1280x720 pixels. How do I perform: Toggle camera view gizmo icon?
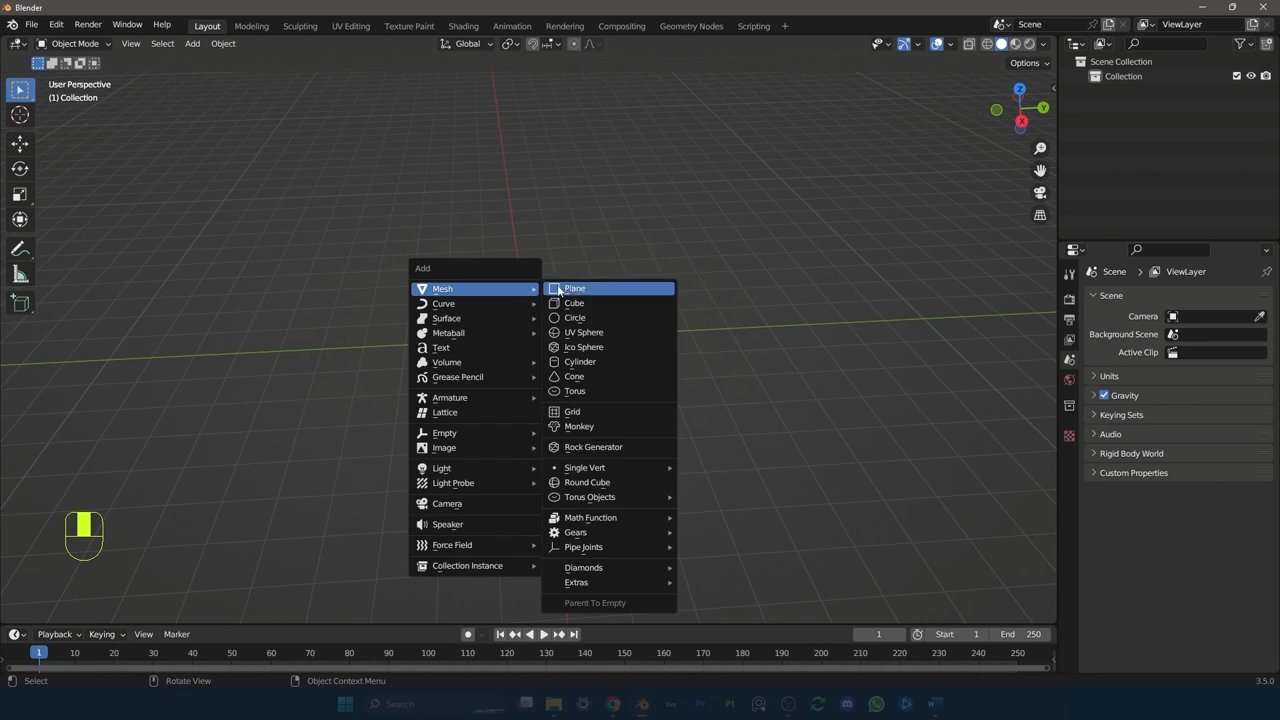(x=1040, y=193)
